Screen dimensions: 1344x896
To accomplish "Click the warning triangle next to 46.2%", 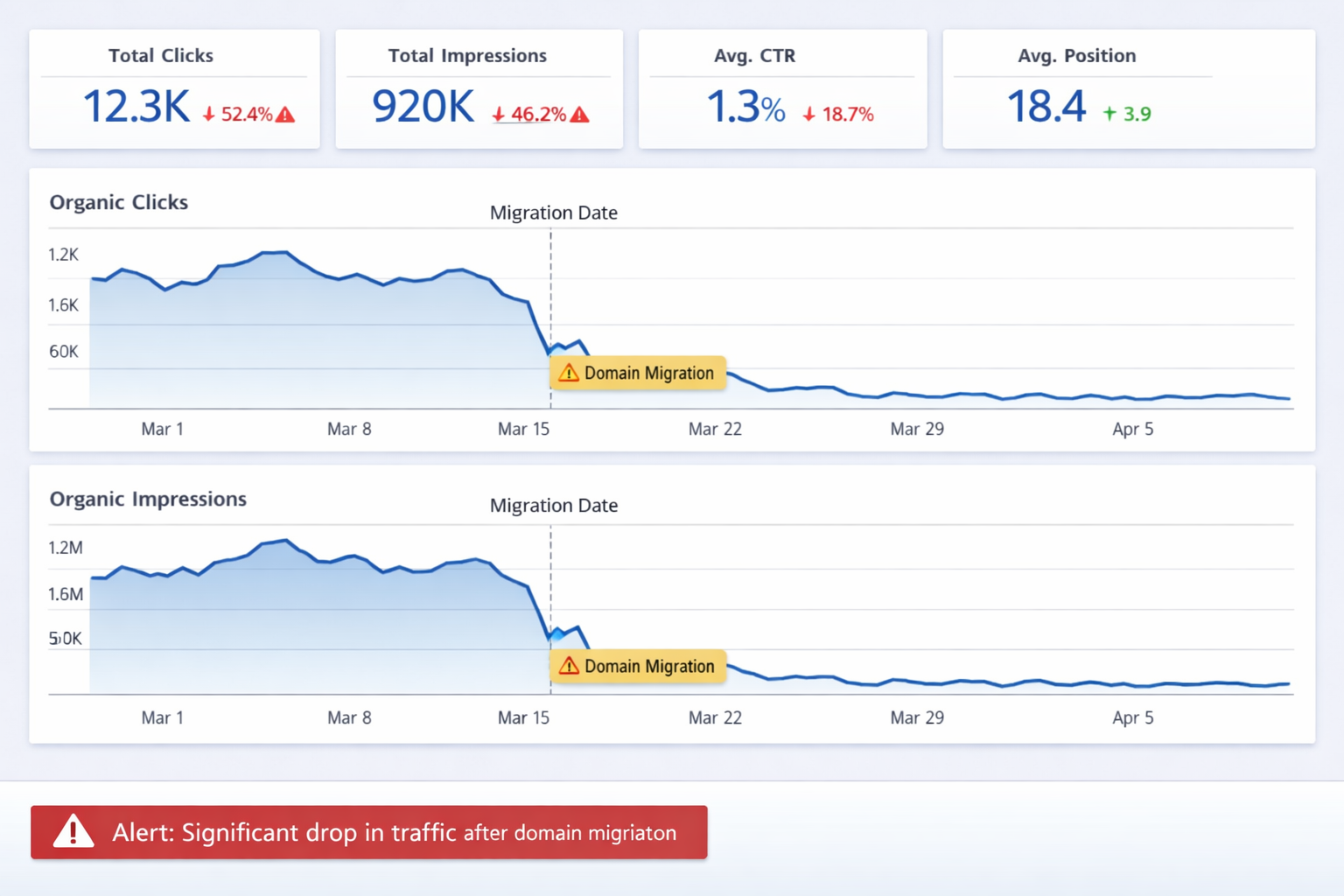I will pyautogui.click(x=580, y=114).
